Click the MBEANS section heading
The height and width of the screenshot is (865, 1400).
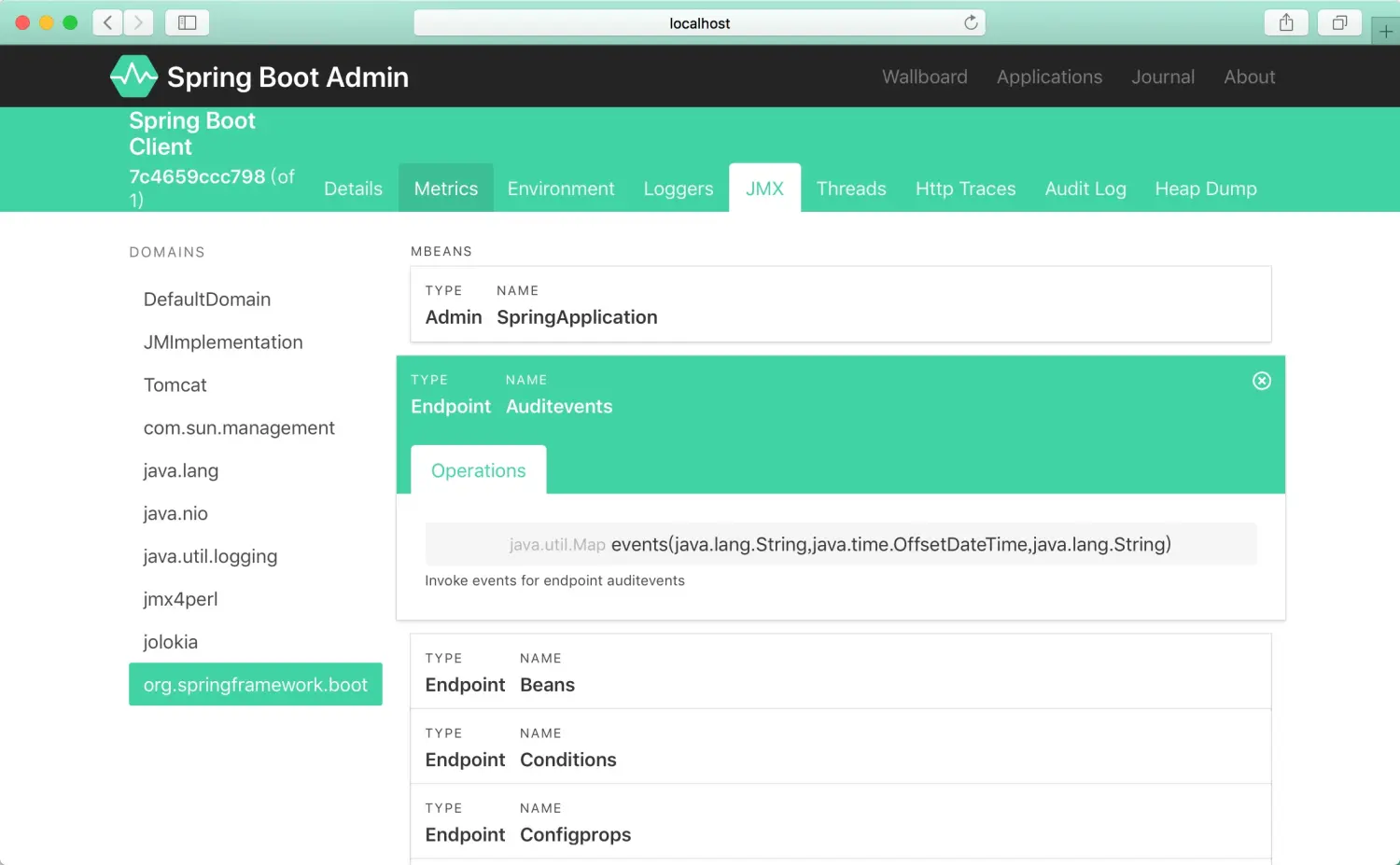pyautogui.click(x=441, y=251)
